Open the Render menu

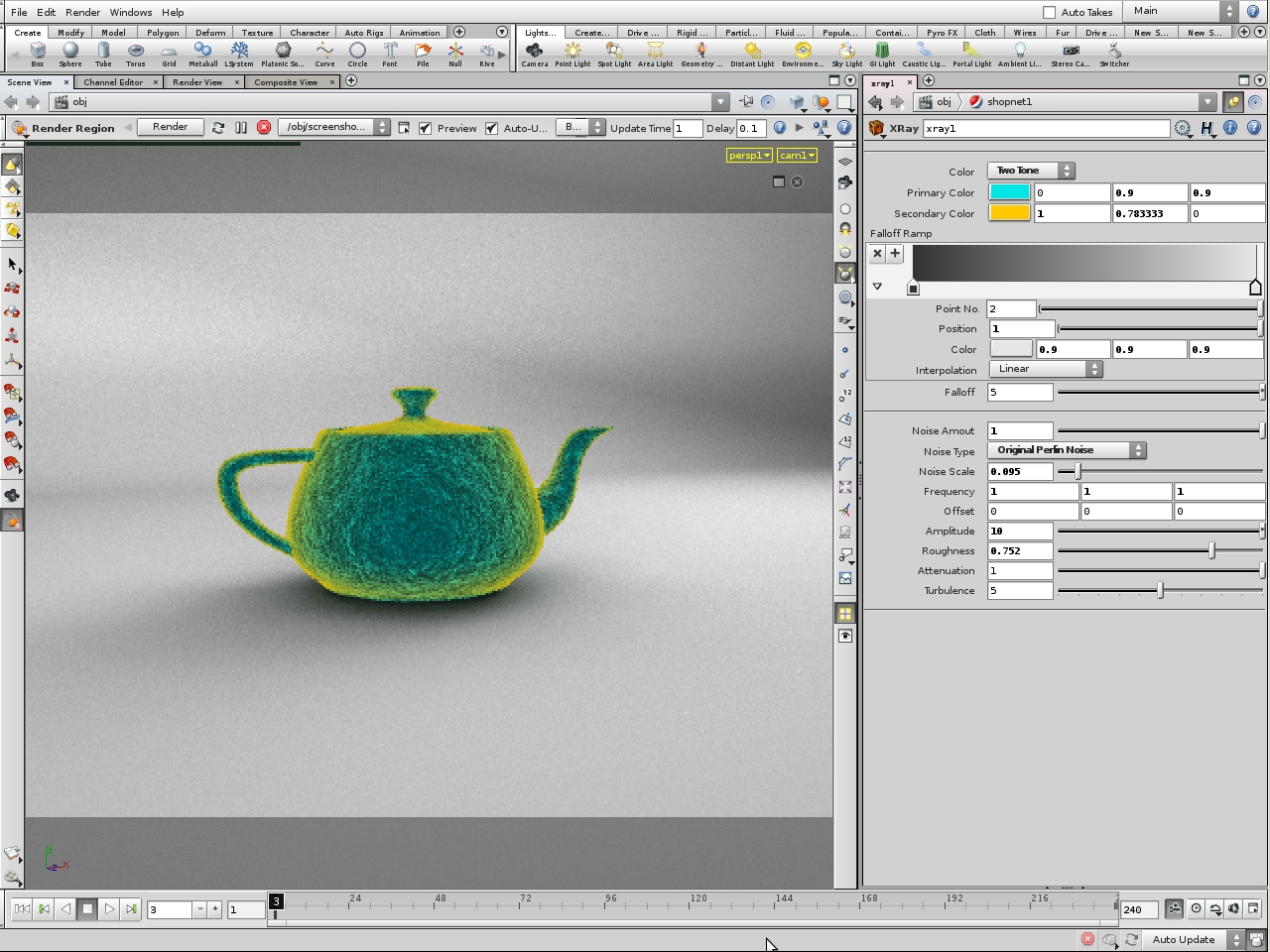pos(82,12)
